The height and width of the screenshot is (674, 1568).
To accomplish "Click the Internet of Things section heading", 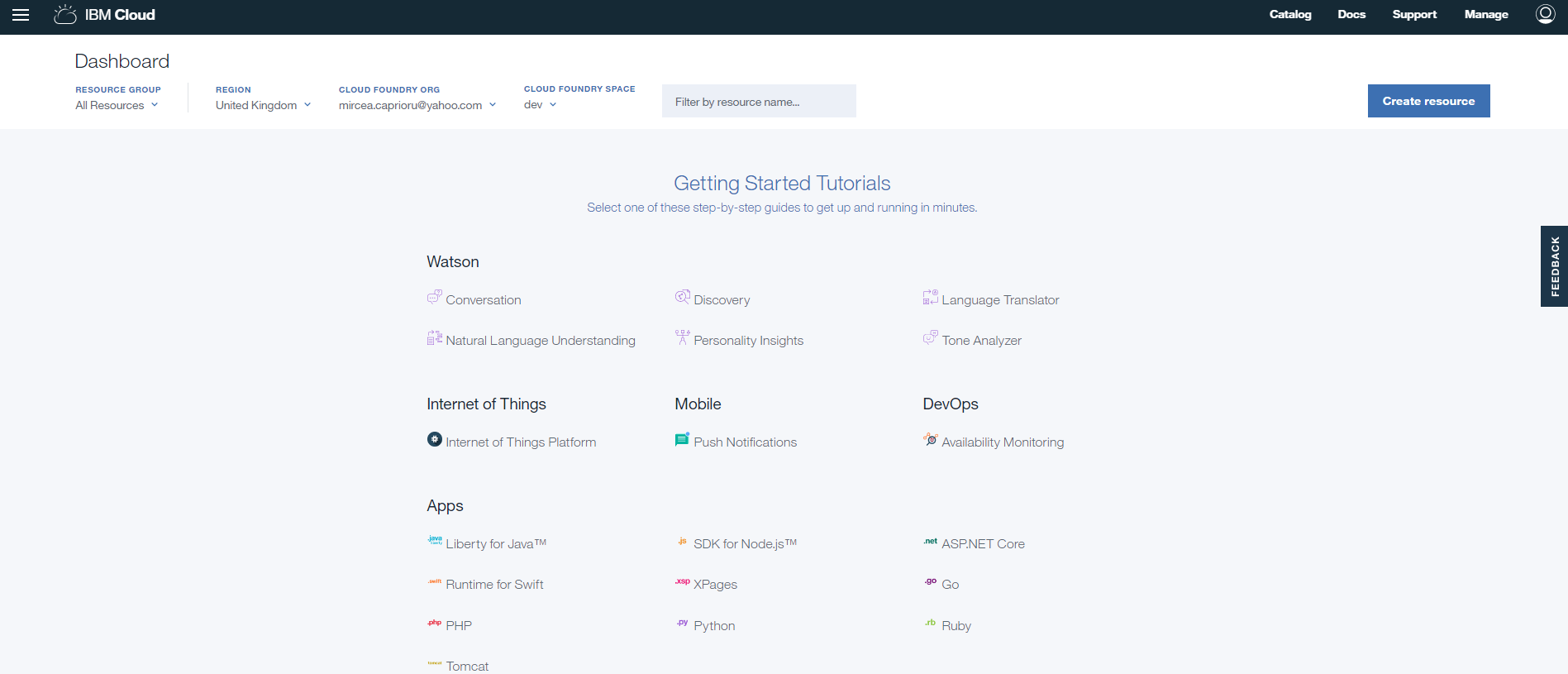I will click(x=486, y=404).
